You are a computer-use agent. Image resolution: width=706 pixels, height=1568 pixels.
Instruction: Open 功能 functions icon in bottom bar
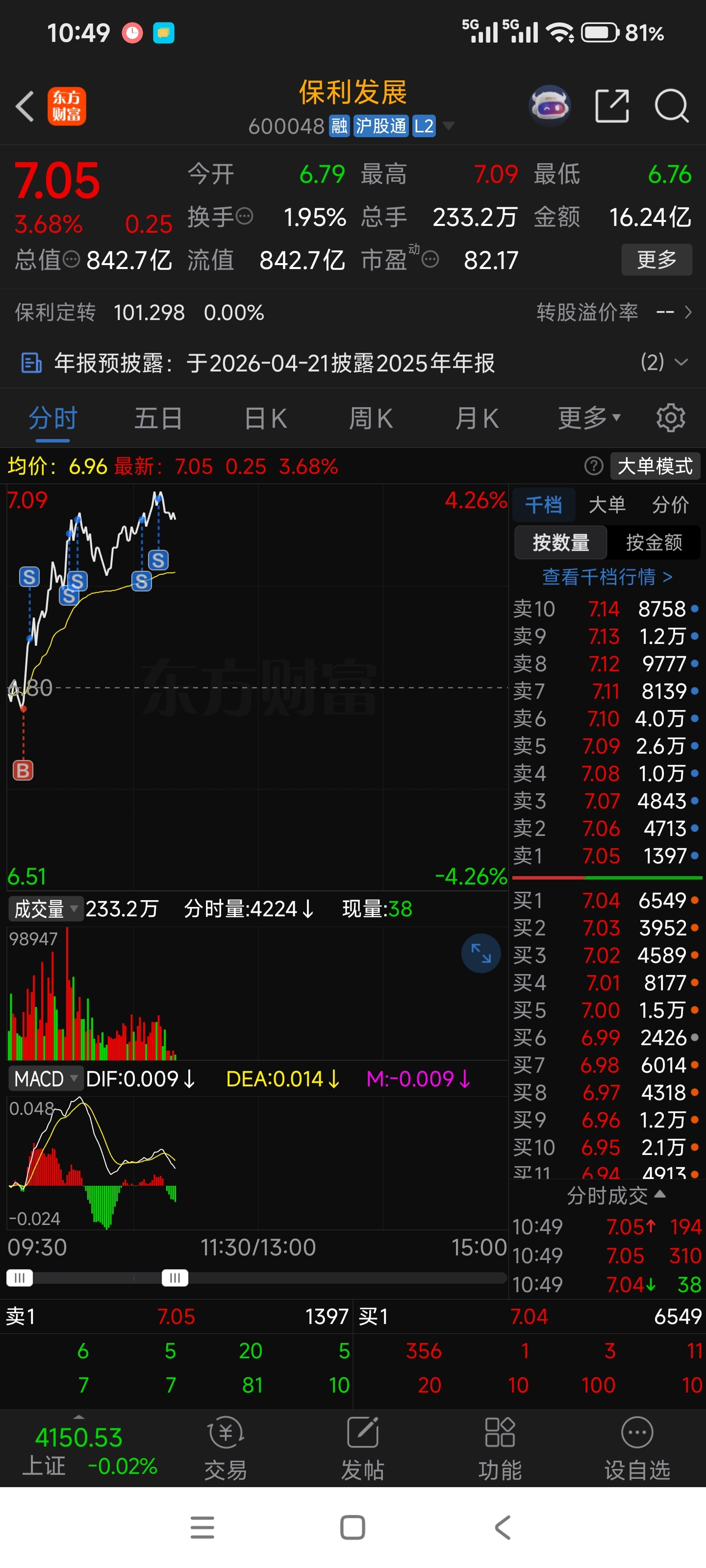tap(500, 1433)
